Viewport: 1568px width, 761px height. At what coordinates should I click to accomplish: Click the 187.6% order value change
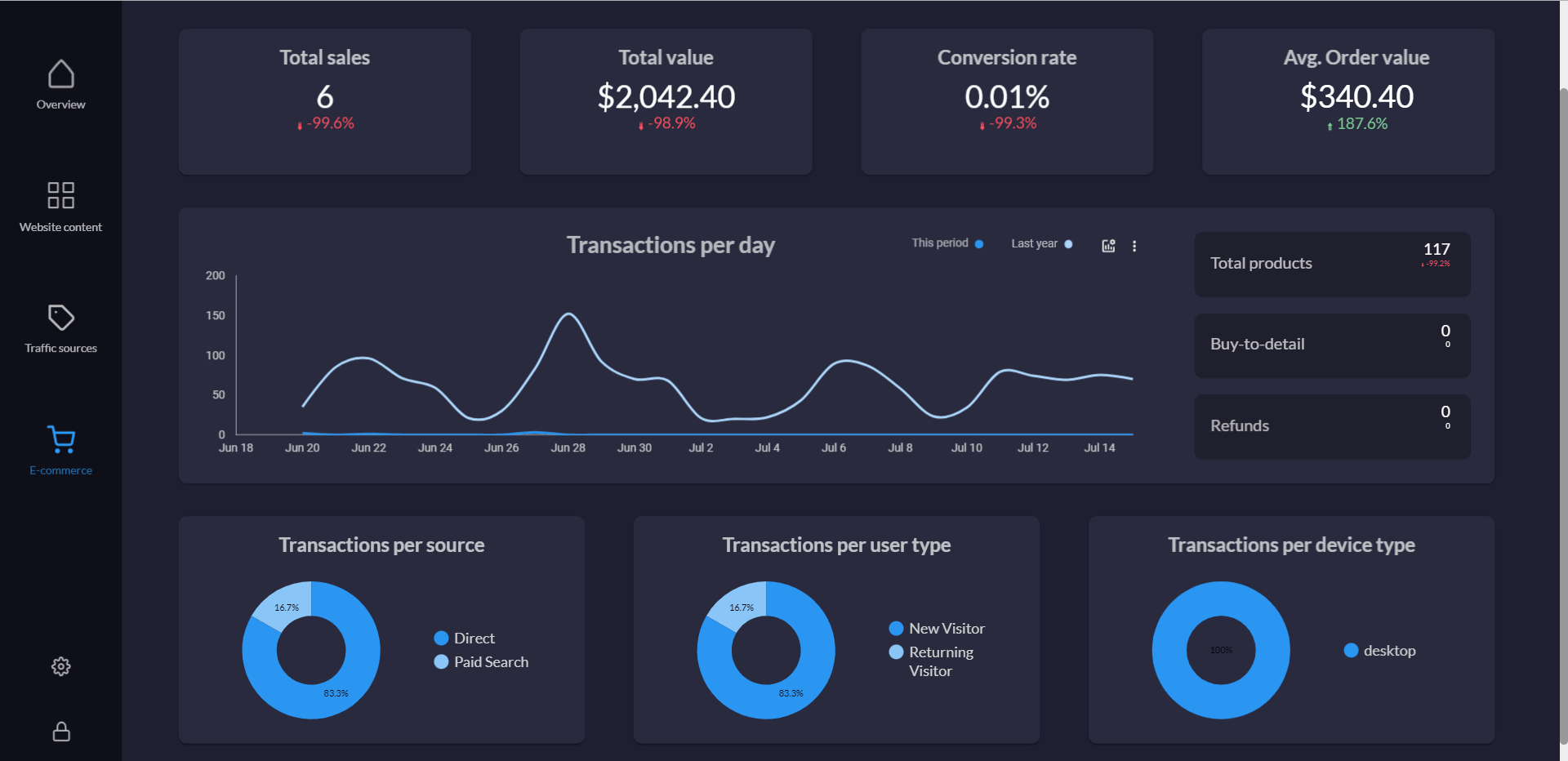tap(1357, 123)
